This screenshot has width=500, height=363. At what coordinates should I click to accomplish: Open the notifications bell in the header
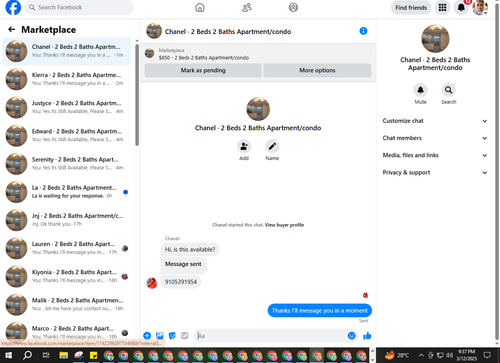coord(461,7)
